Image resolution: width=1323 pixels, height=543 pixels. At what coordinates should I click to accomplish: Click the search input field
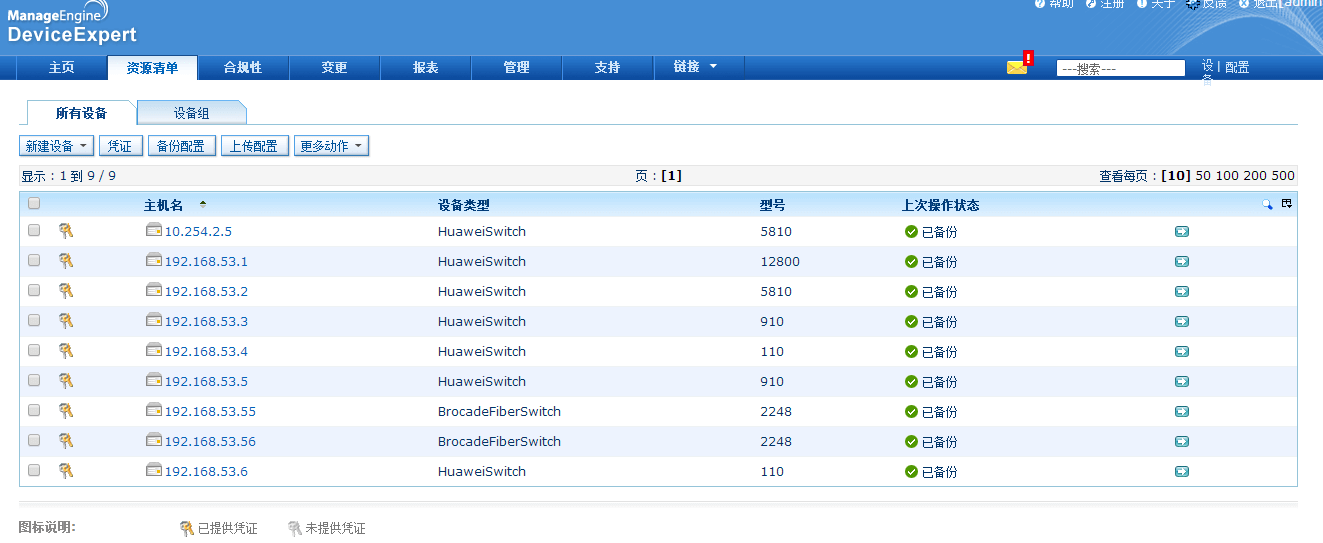pos(1120,69)
